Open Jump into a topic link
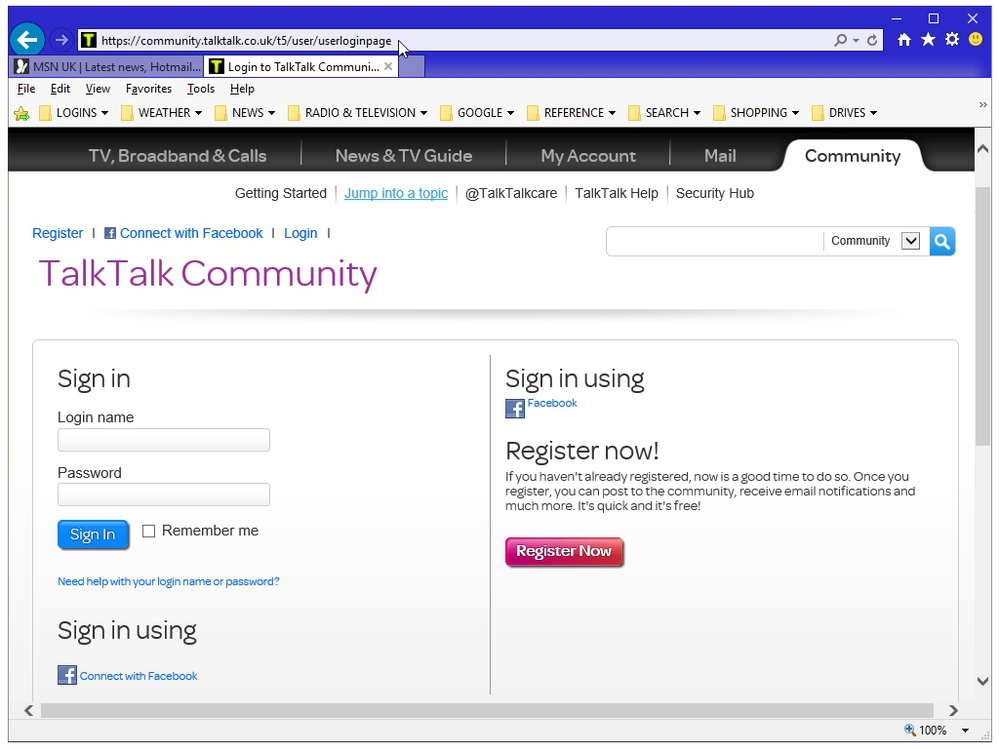The image size is (999, 749). pyautogui.click(x=396, y=193)
